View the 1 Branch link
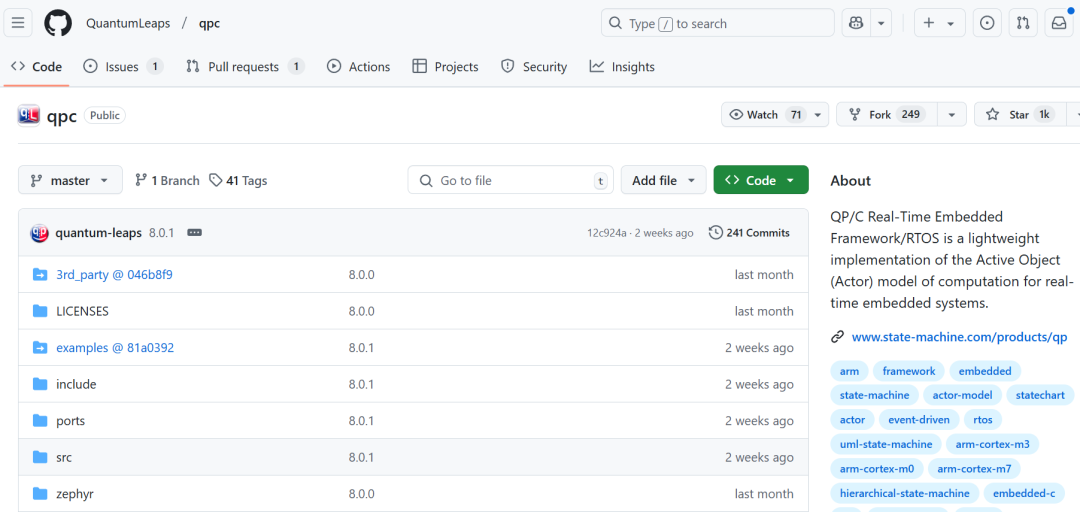 167,181
